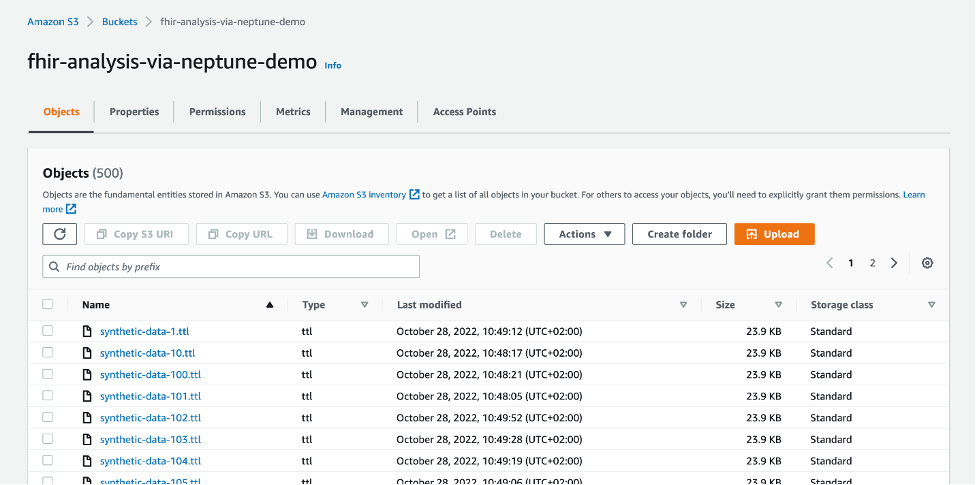Open the synthetic-data-101.ttl object link

pyautogui.click(x=150, y=396)
